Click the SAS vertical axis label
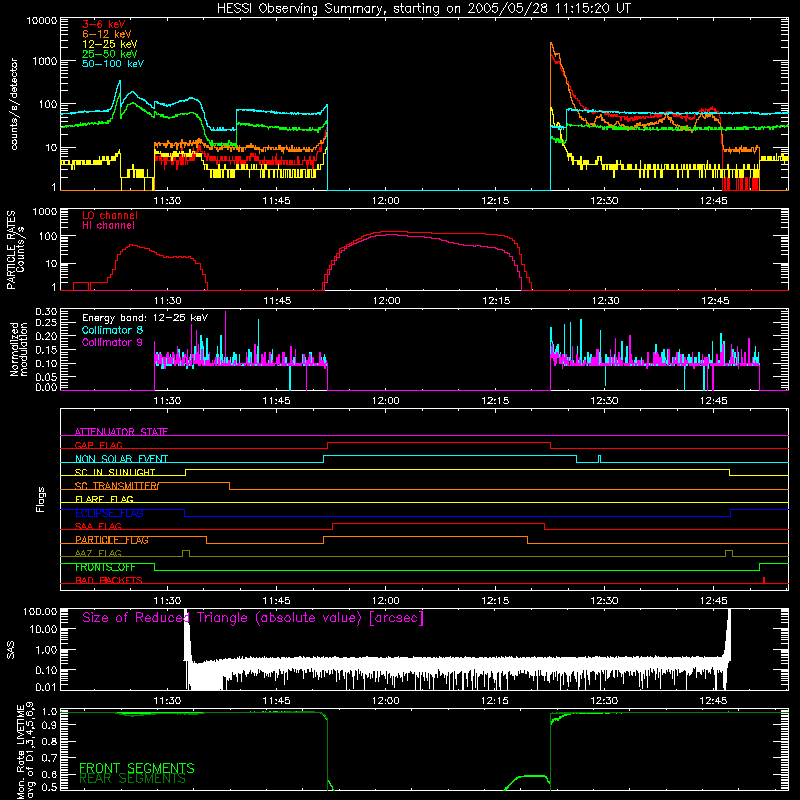This screenshot has width=800, height=800. click(11, 650)
